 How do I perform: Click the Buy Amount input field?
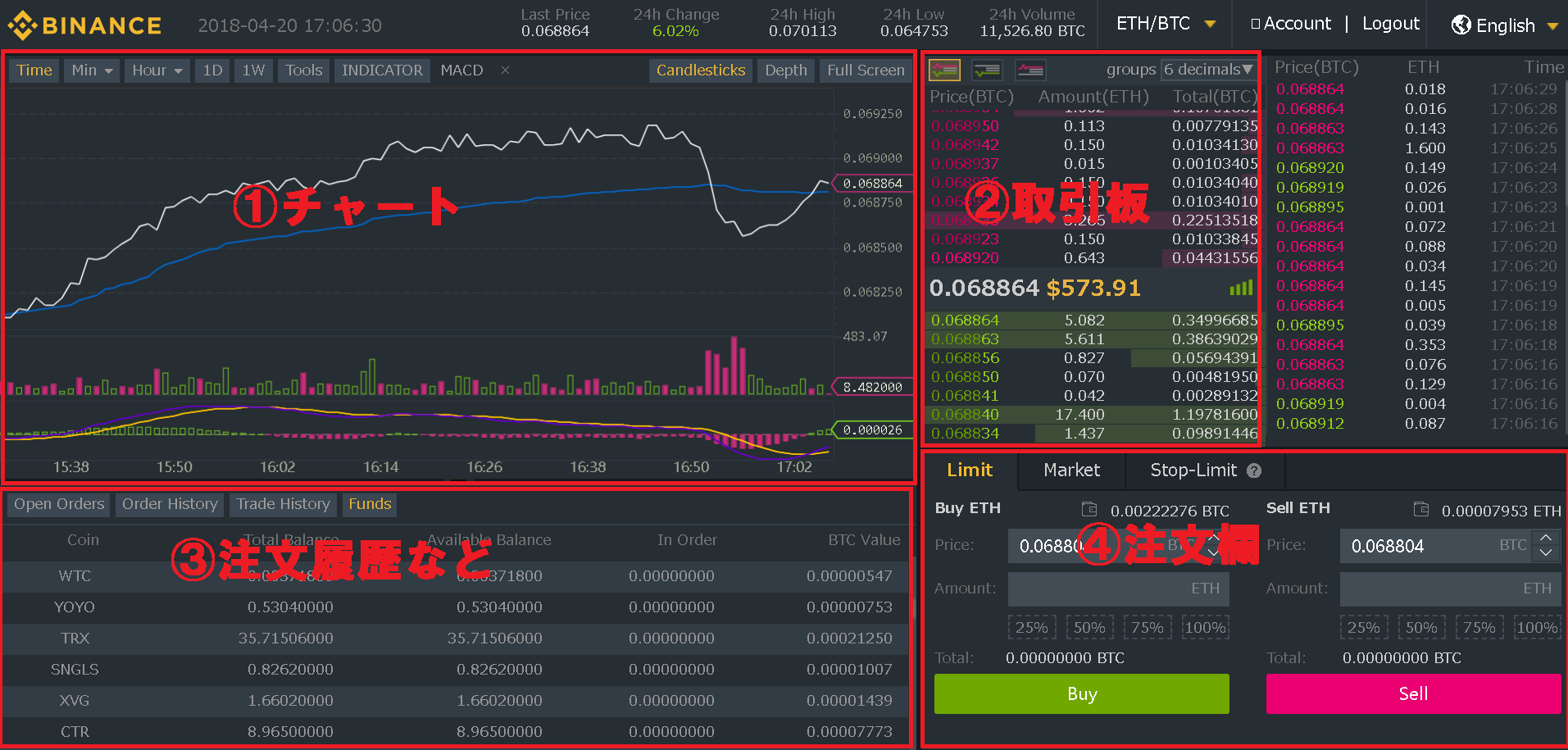point(1118,589)
